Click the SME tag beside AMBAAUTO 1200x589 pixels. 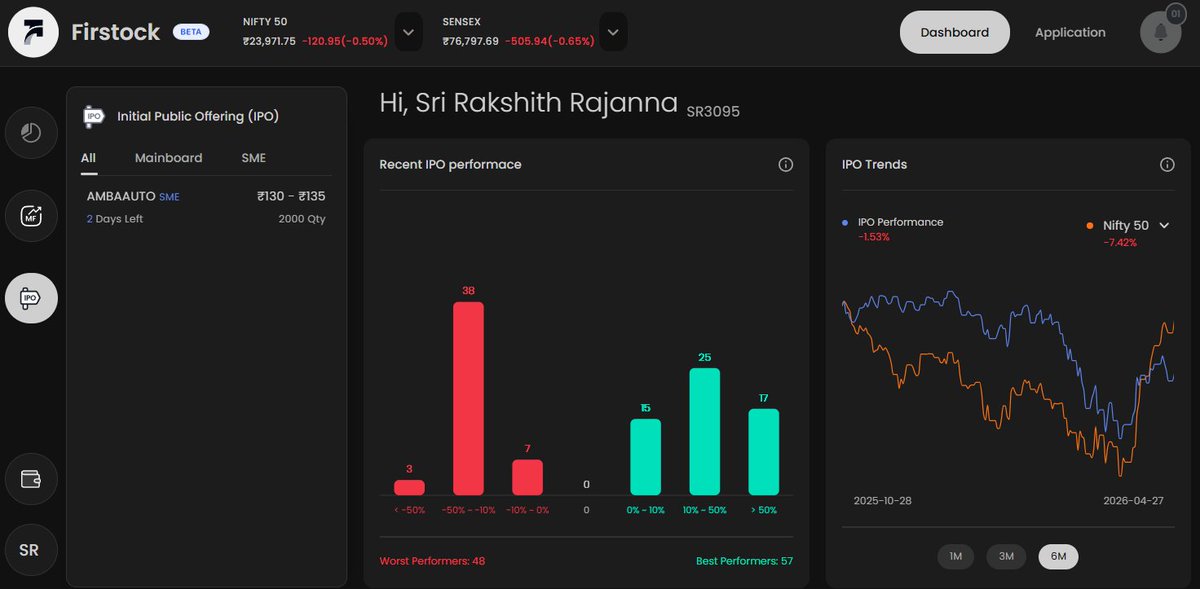tap(169, 197)
